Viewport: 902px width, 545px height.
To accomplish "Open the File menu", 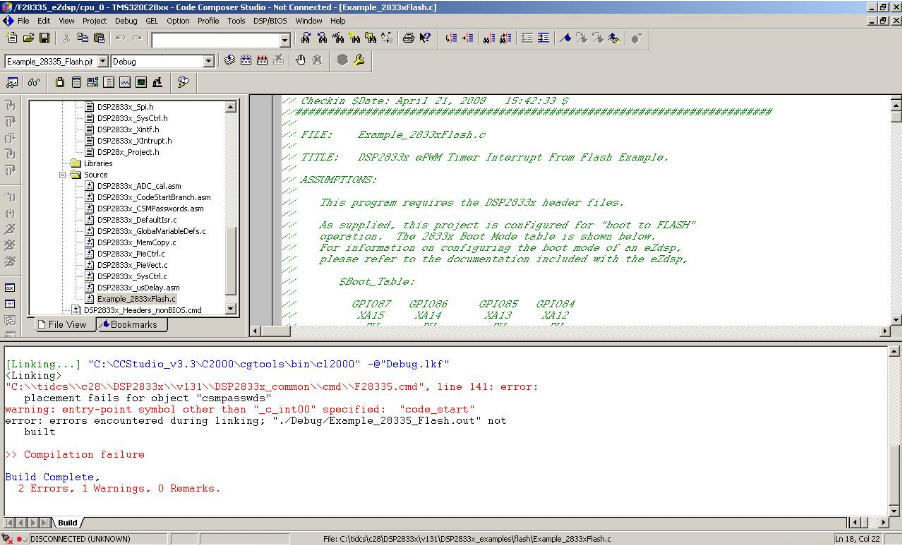I will (23, 21).
